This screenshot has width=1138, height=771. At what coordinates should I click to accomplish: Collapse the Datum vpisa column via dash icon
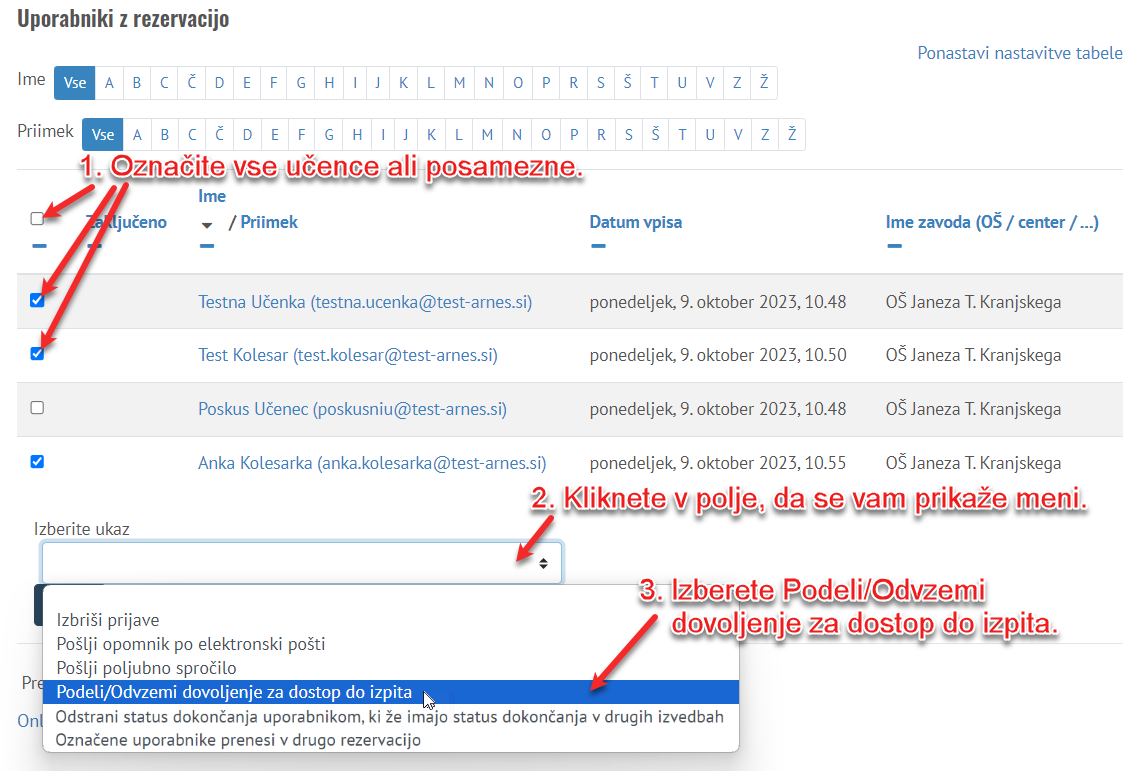pyautogui.click(x=597, y=245)
